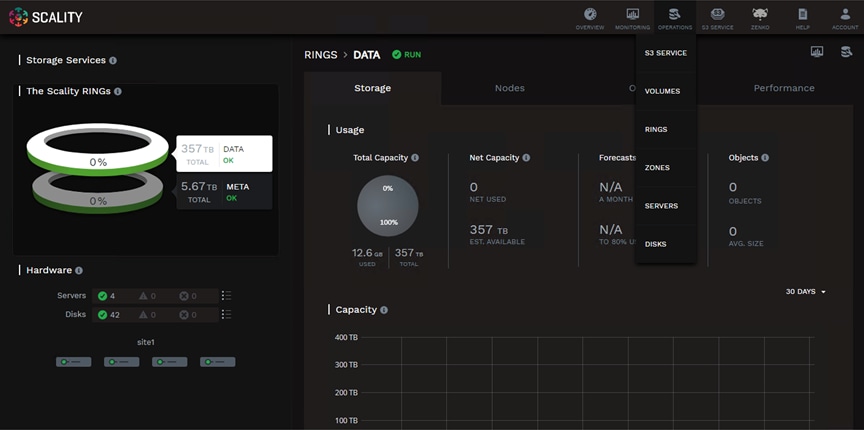This screenshot has height=430, width=864.
Task: Switch to the Performance tab
Action: (x=784, y=88)
